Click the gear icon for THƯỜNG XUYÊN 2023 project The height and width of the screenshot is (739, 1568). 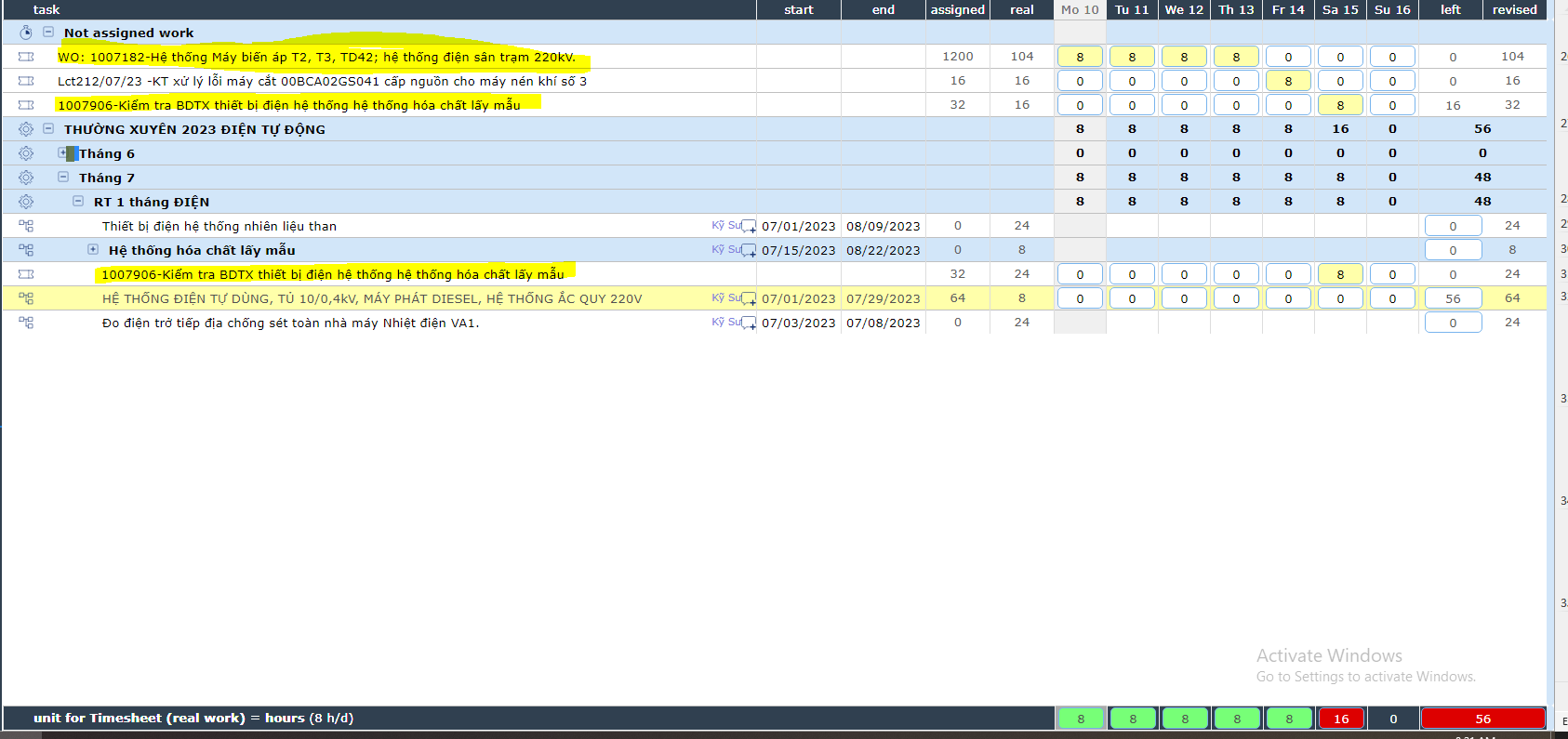point(26,129)
